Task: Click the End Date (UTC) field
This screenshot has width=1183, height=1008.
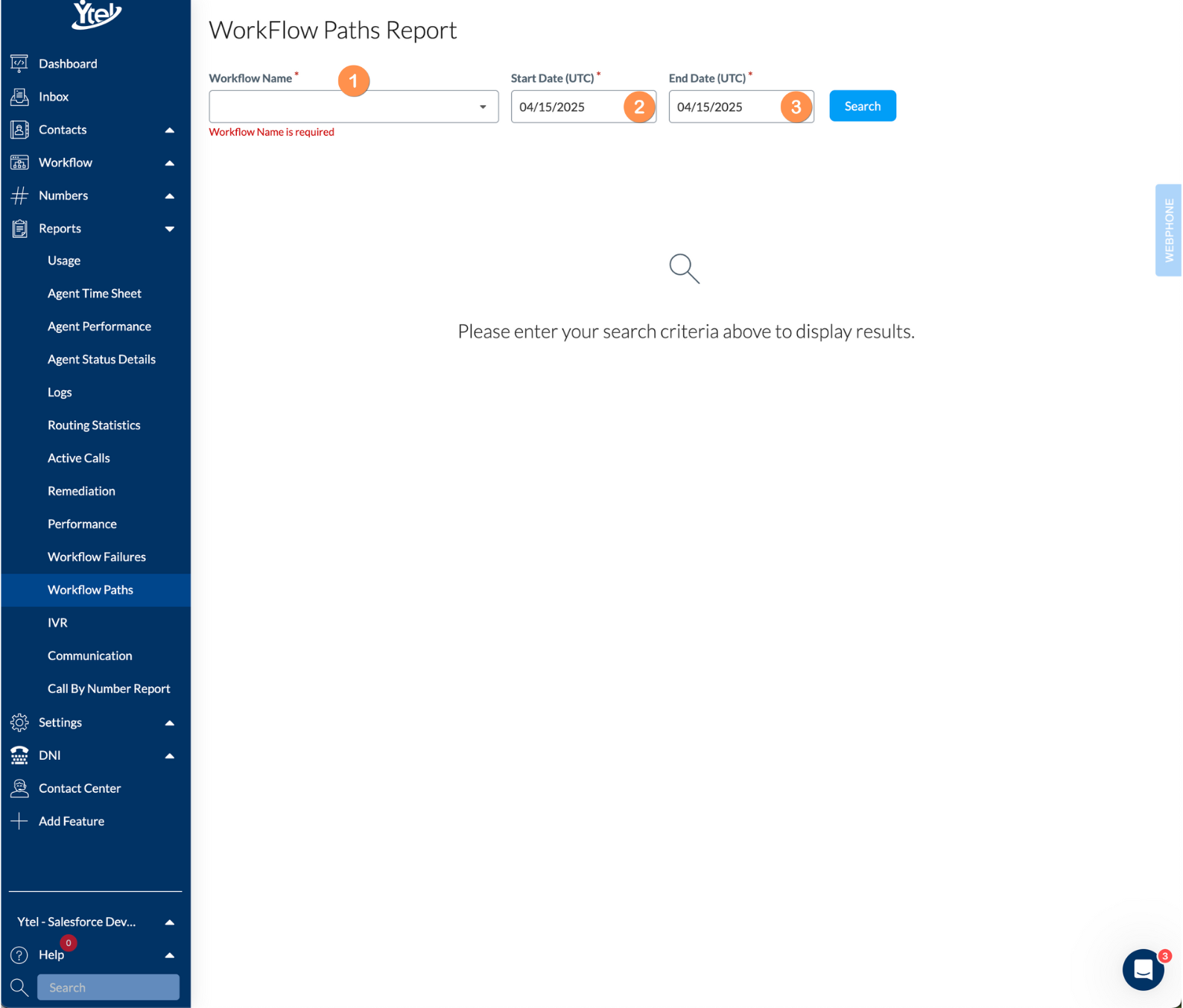Action: click(740, 107)
